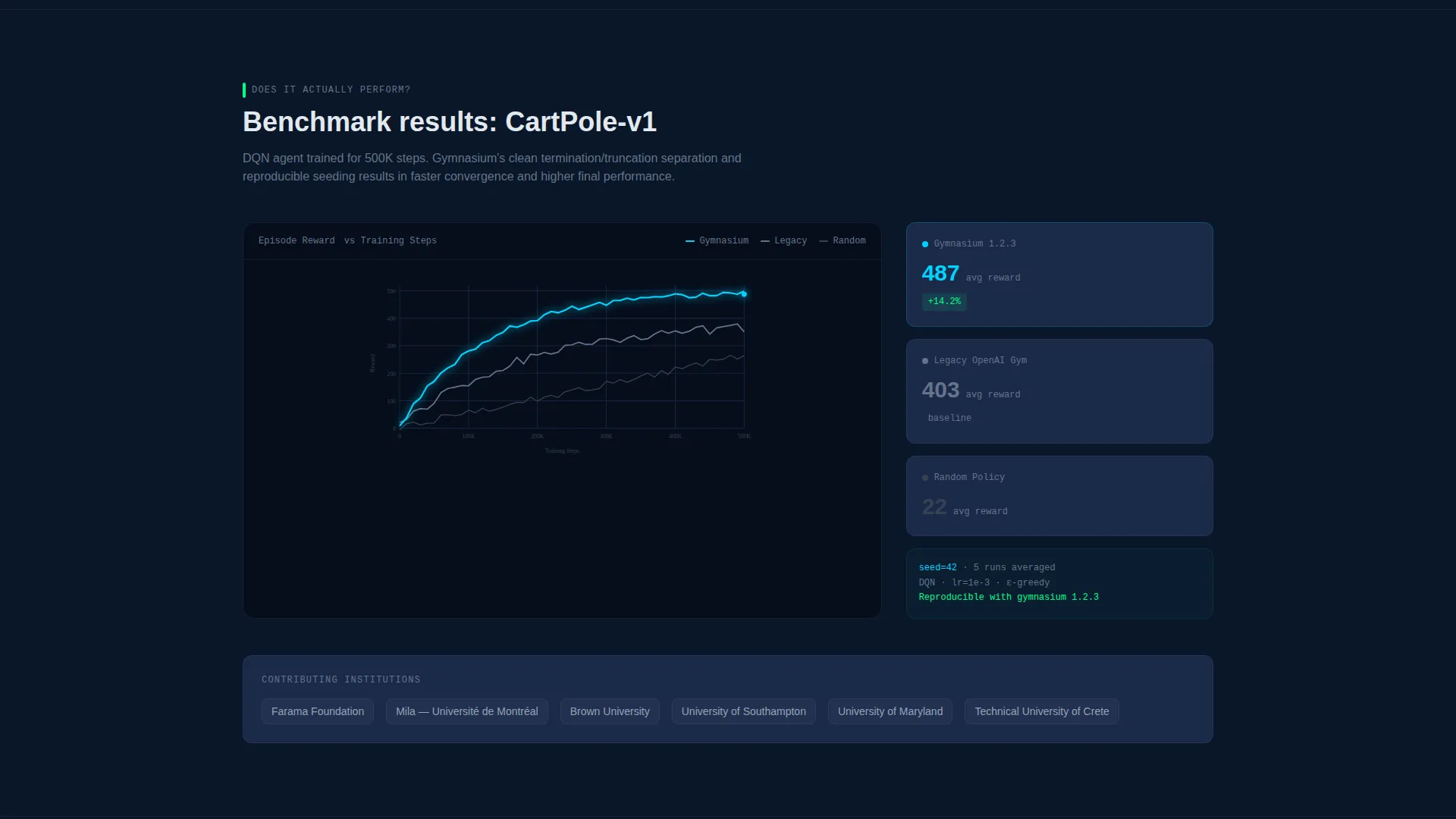Select the Mila — Université de Montréal chip
The image size is (1456, 819).
pyautogui.click(x=466, y=711)
